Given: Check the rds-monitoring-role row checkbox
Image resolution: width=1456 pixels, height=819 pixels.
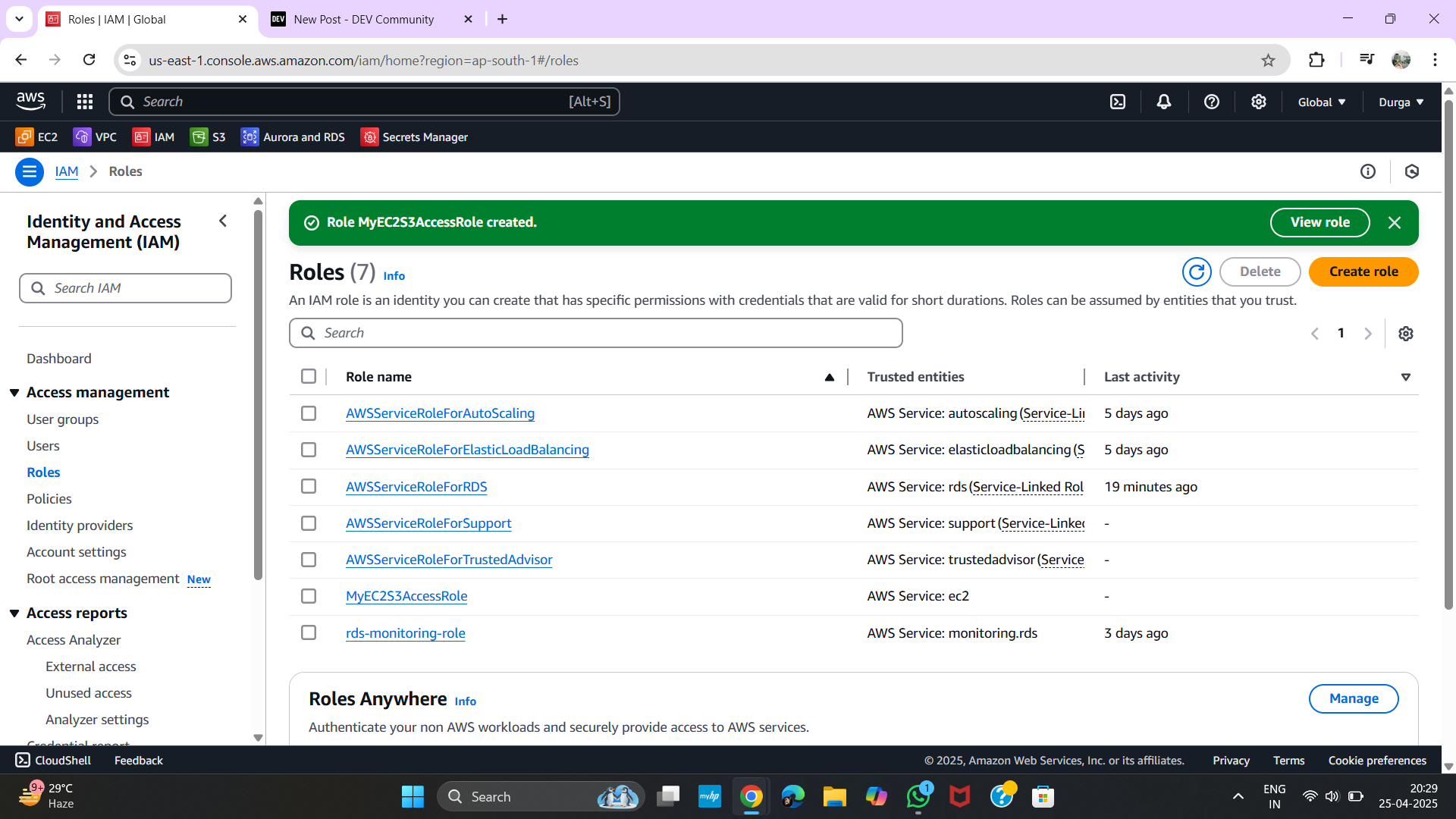Looking at the screenshot, I should point(309,632).
